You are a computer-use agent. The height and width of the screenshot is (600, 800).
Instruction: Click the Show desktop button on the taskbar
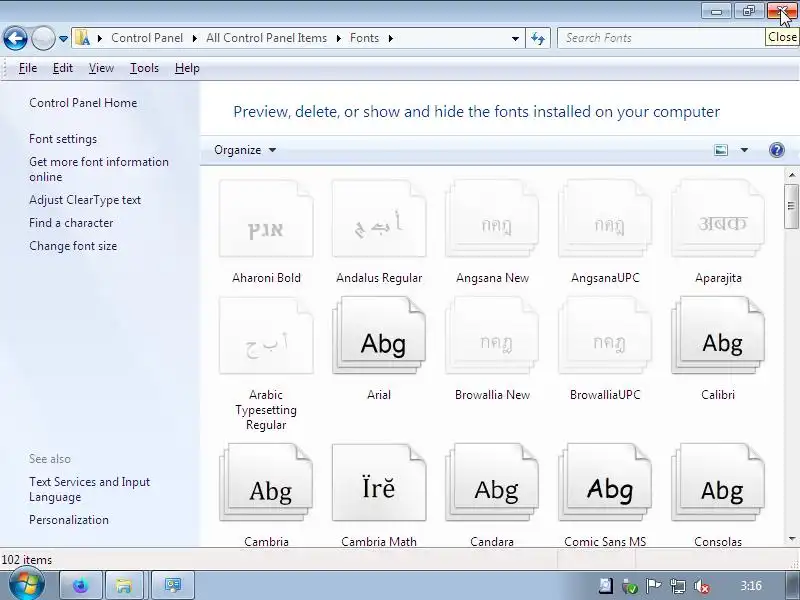pyautogui.click(x=791, y=586)
